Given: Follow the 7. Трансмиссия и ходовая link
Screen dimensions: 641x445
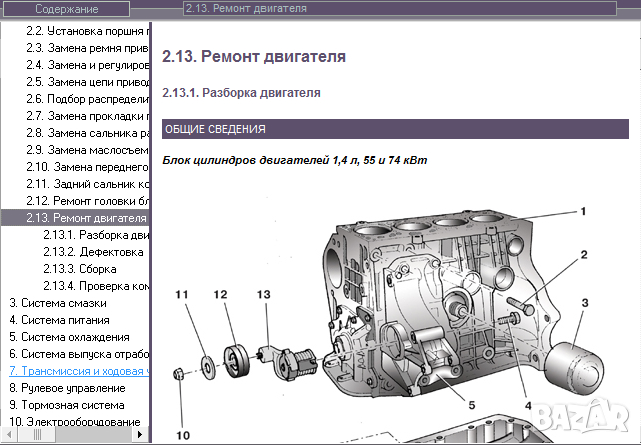Looking at the screenshot, I should point(79,371).
